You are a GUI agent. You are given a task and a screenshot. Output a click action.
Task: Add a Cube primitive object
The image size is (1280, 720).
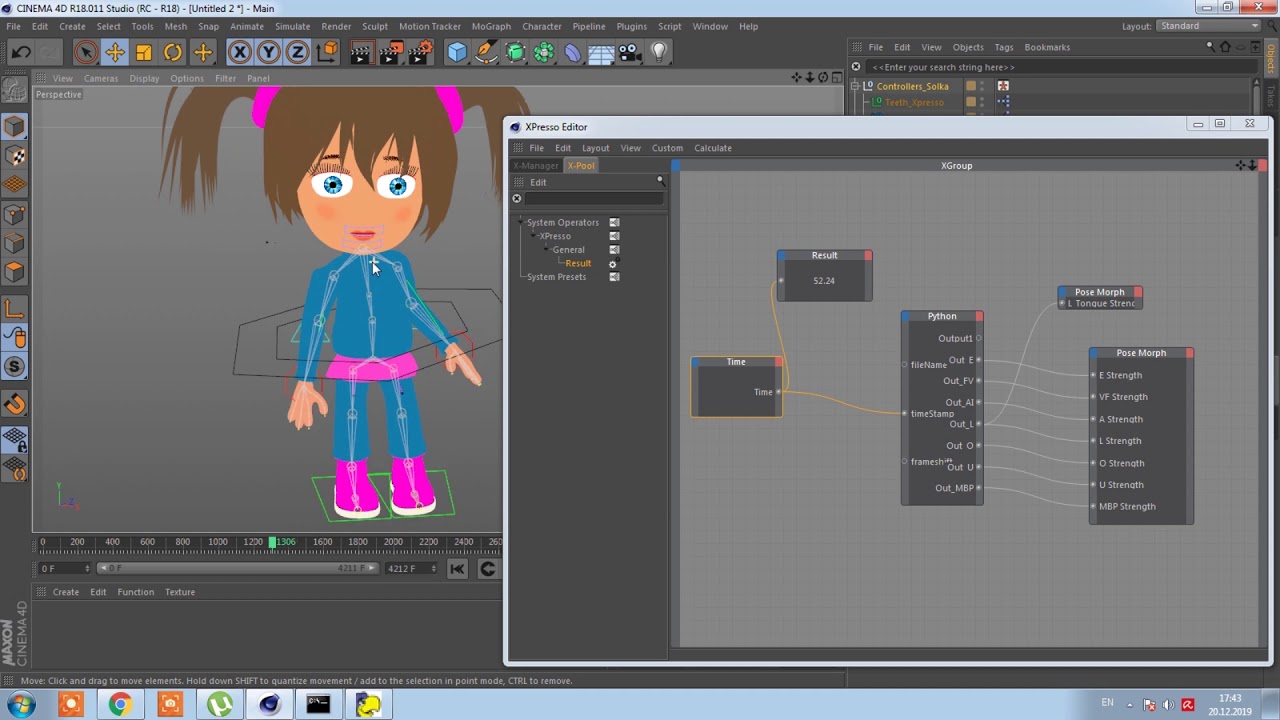[x=457, y=52]
